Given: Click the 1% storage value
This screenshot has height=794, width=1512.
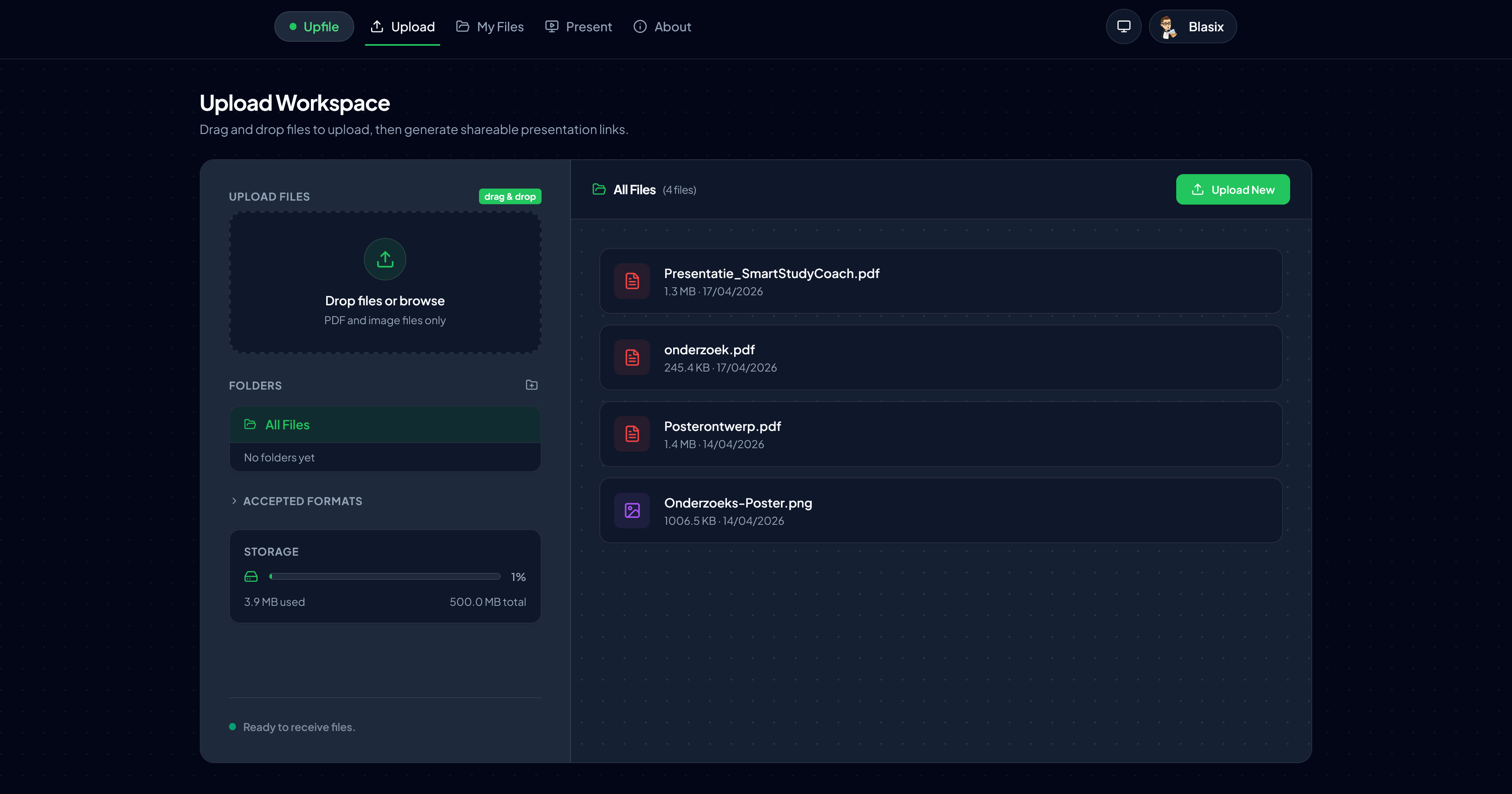Looking at the screenshot, I should pyautogui.click(x=518, y=577).
